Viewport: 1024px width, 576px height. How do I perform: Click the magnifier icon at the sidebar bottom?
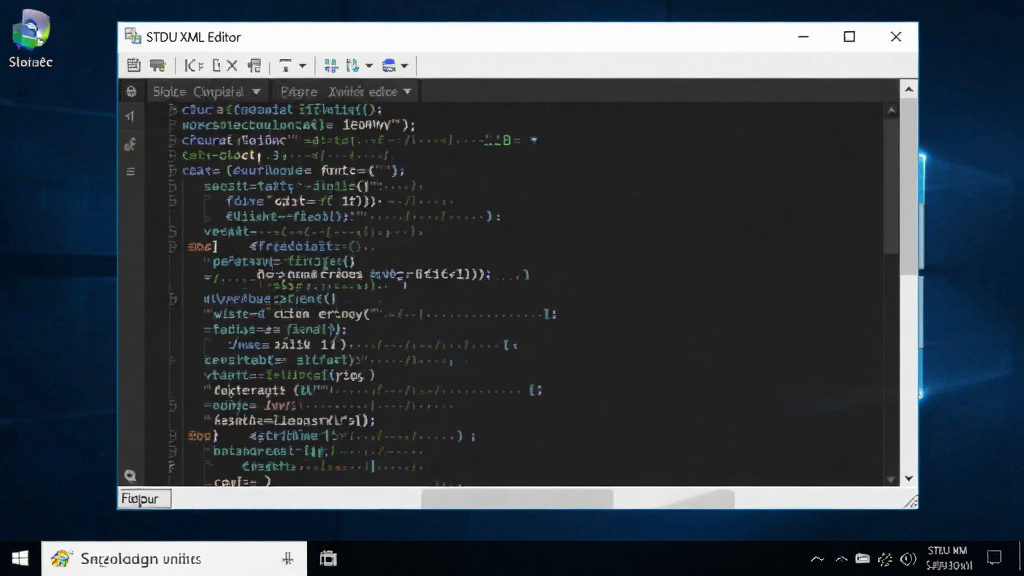coord(130,475)
